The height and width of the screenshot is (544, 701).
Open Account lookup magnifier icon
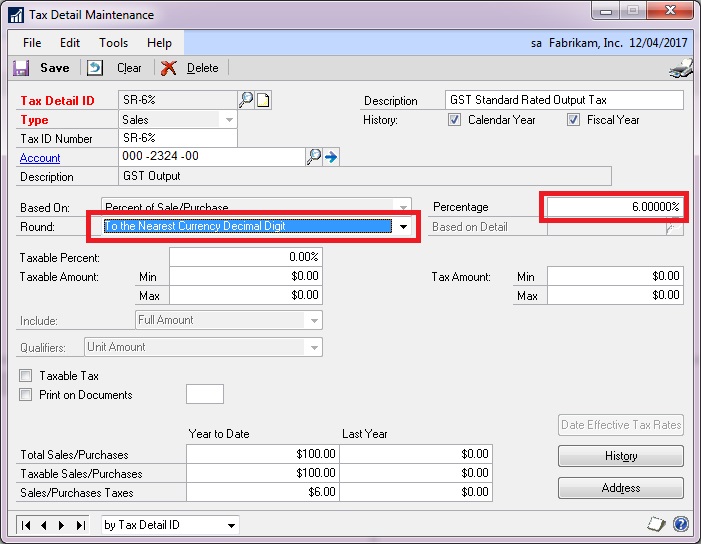coord(313,156)
